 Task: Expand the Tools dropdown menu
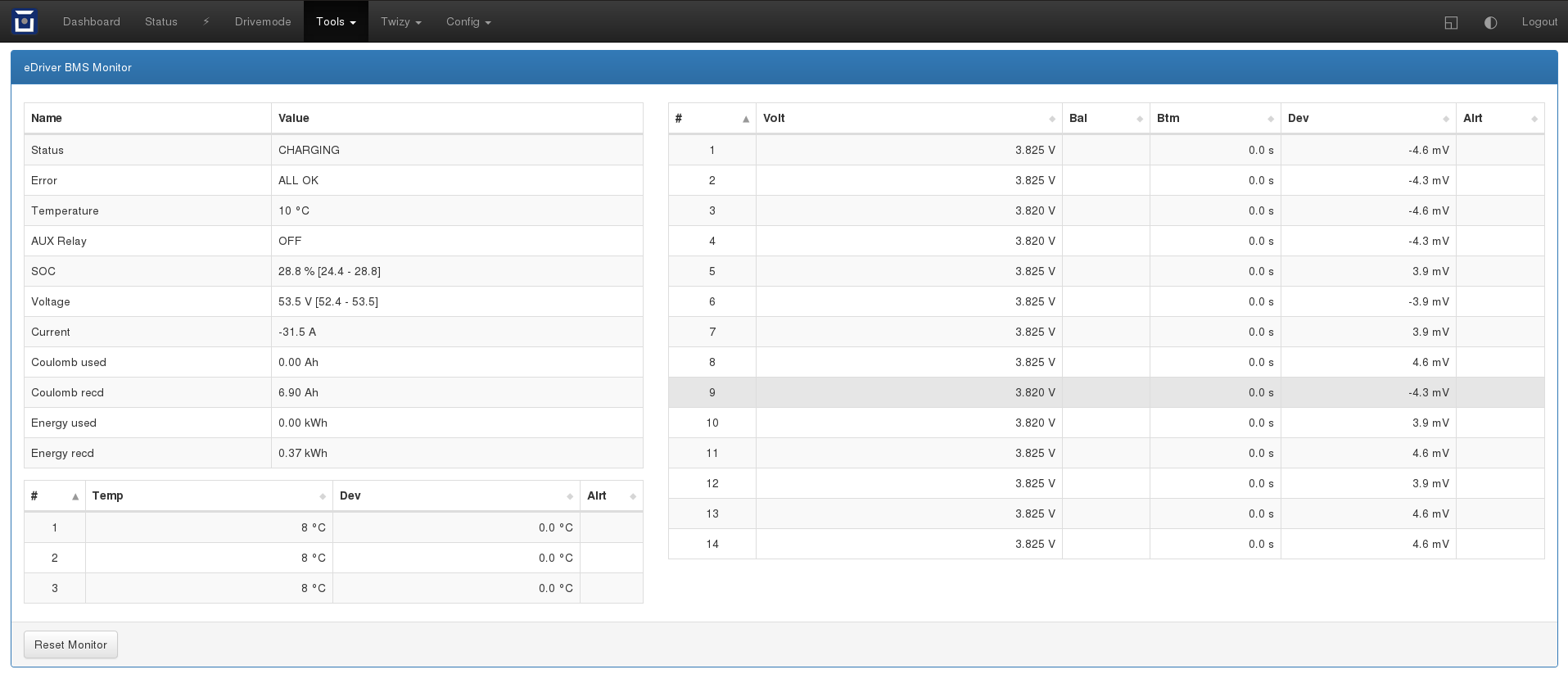tap(336, 22)
